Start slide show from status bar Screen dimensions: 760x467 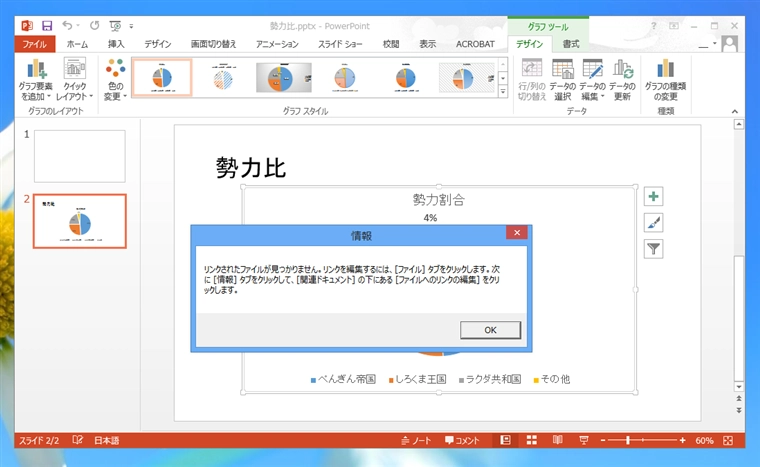(584, 440)
